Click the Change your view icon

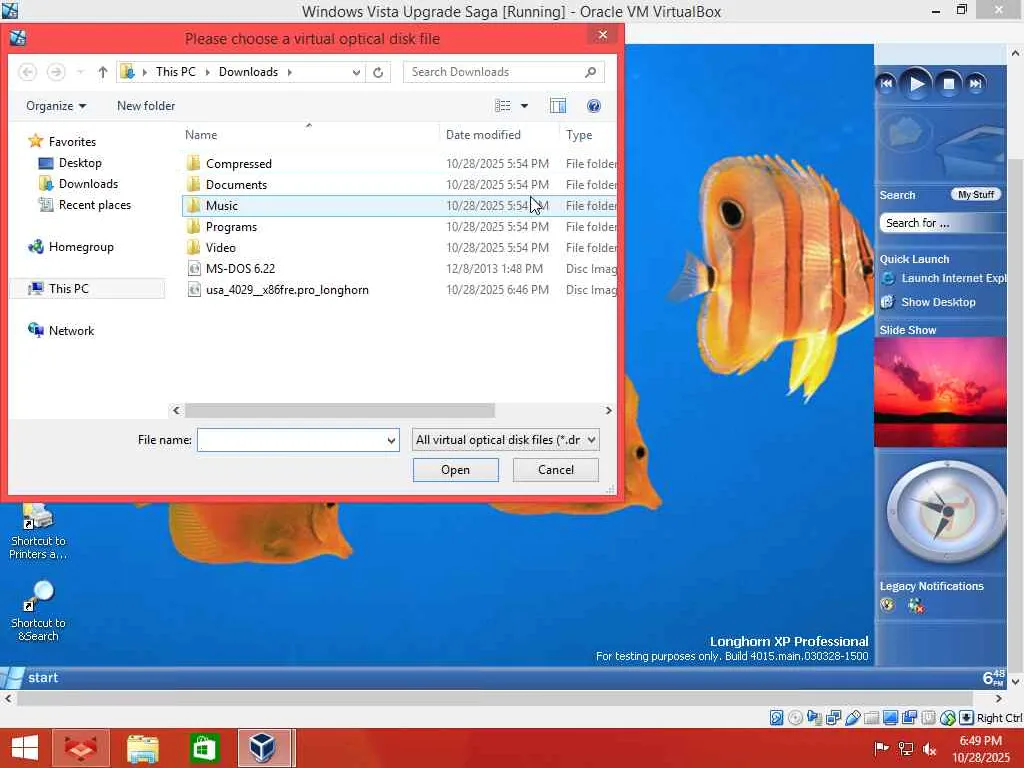pyautogui.click(x=502, y=106)
